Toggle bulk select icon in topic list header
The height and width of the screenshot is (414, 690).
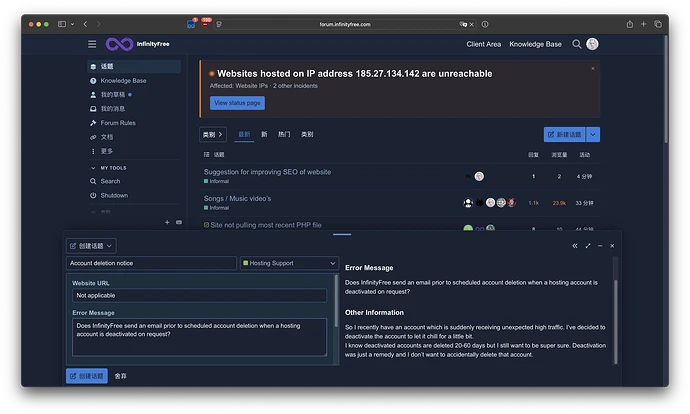[x=206, y=154]
